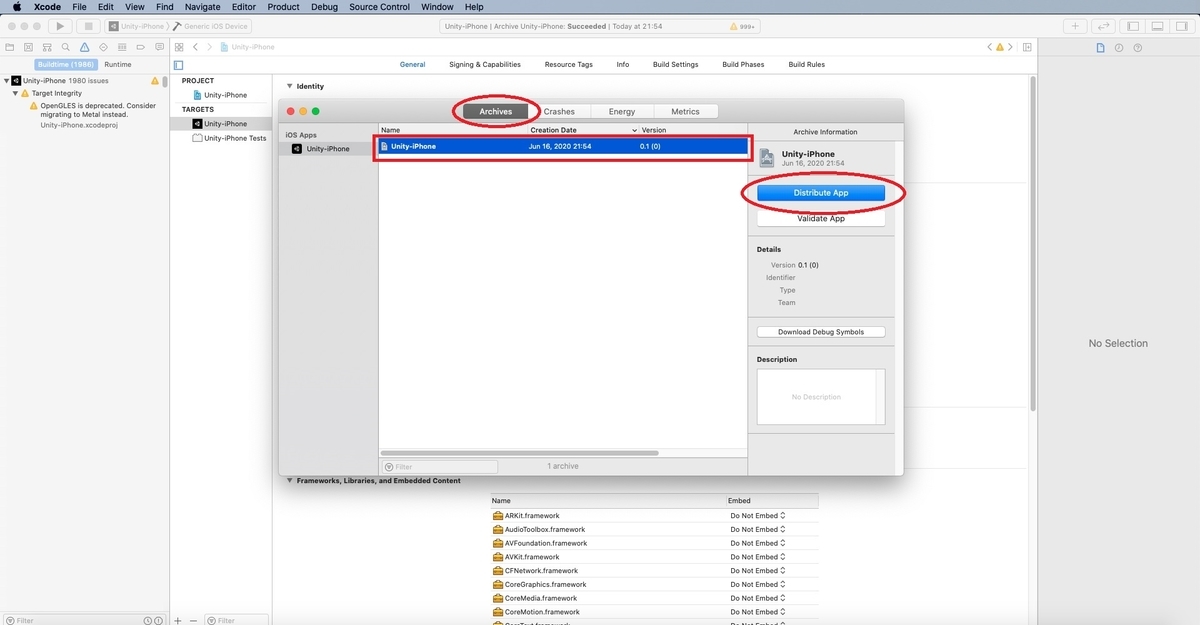
Task: Open the Test navigator diamond icon
Action: (x=102, y=47)
